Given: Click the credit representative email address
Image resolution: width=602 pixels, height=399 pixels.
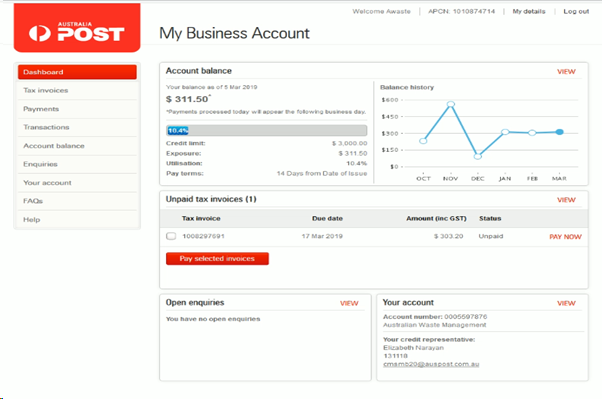Looking at the screenshot, I should click(431, 364).
